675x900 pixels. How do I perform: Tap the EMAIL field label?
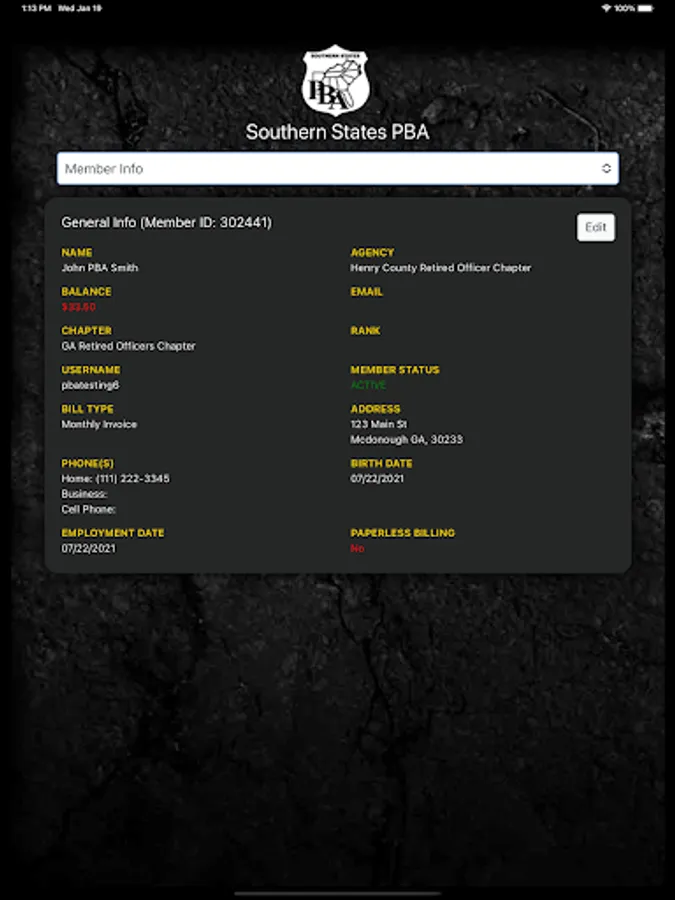(x=367, y=292)
